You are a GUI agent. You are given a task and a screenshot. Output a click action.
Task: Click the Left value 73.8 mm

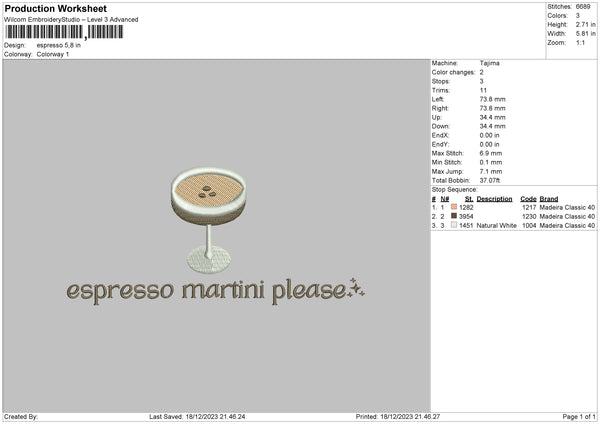tap(492, 99)
